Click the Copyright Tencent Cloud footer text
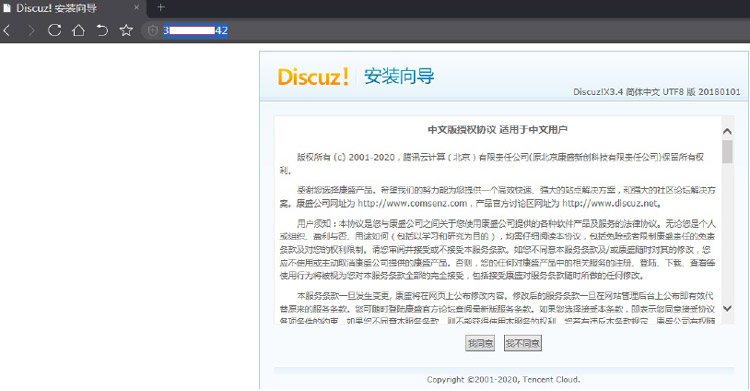 [503, 380]
